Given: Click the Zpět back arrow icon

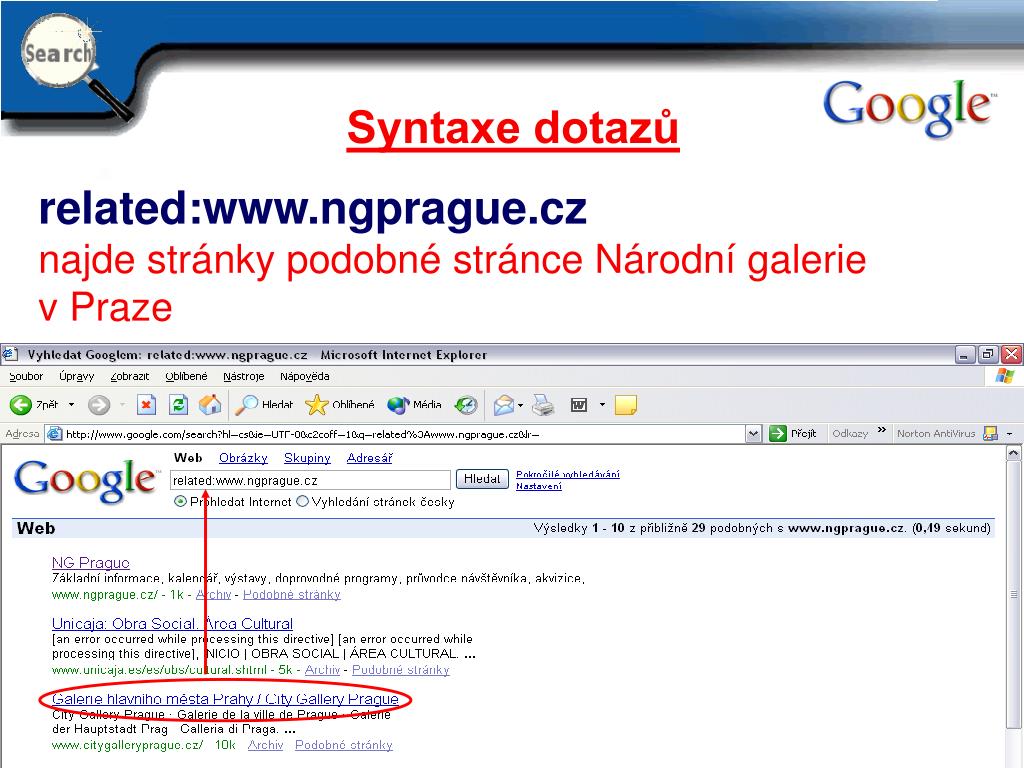Looking at the screenshot, I should tap(20, 405).
